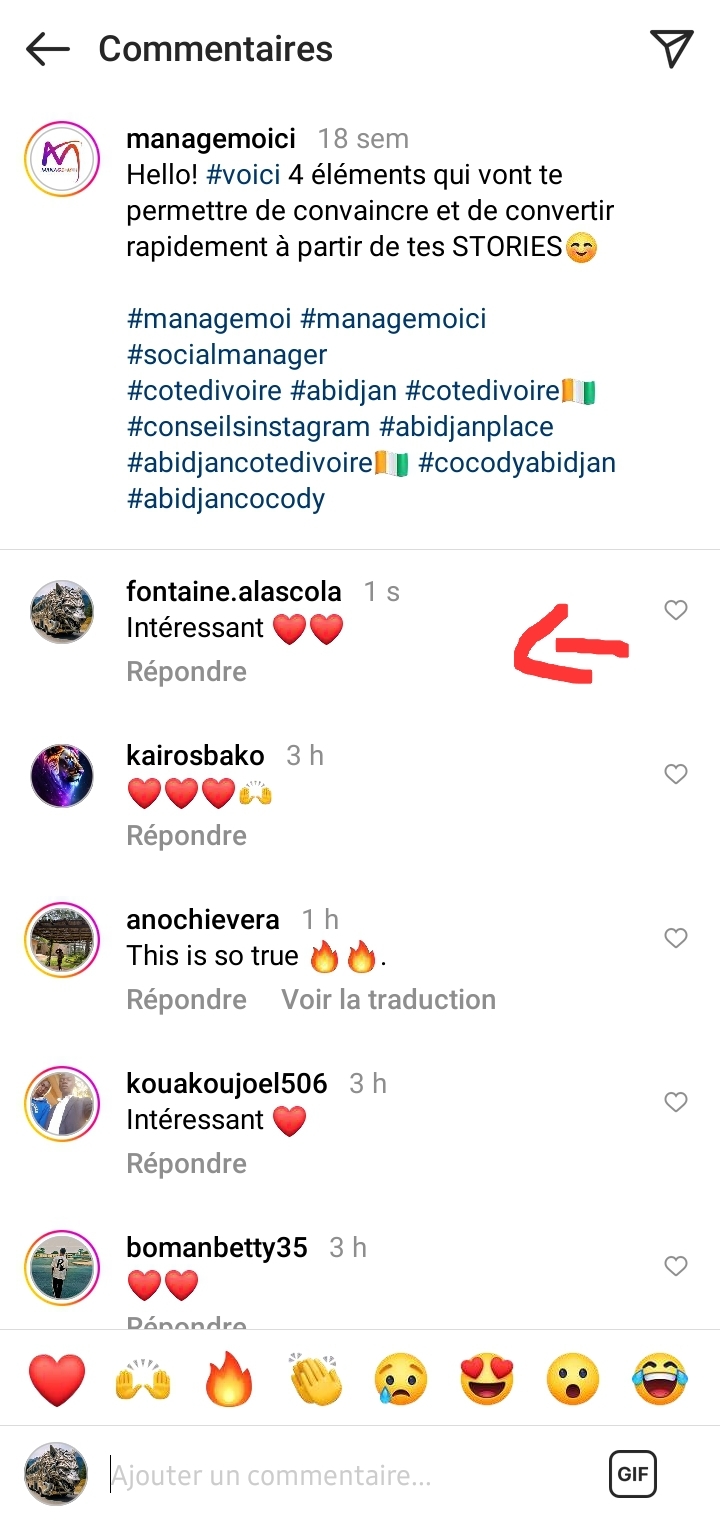Image resolution: width=720 pixels, height=1522 pixels.
Task: Reply to kairosbako's comment
Action: click(x=186, y=836)
